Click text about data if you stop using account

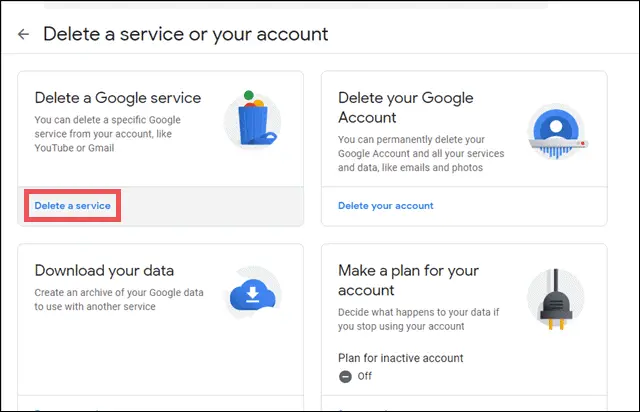(418, 319)
